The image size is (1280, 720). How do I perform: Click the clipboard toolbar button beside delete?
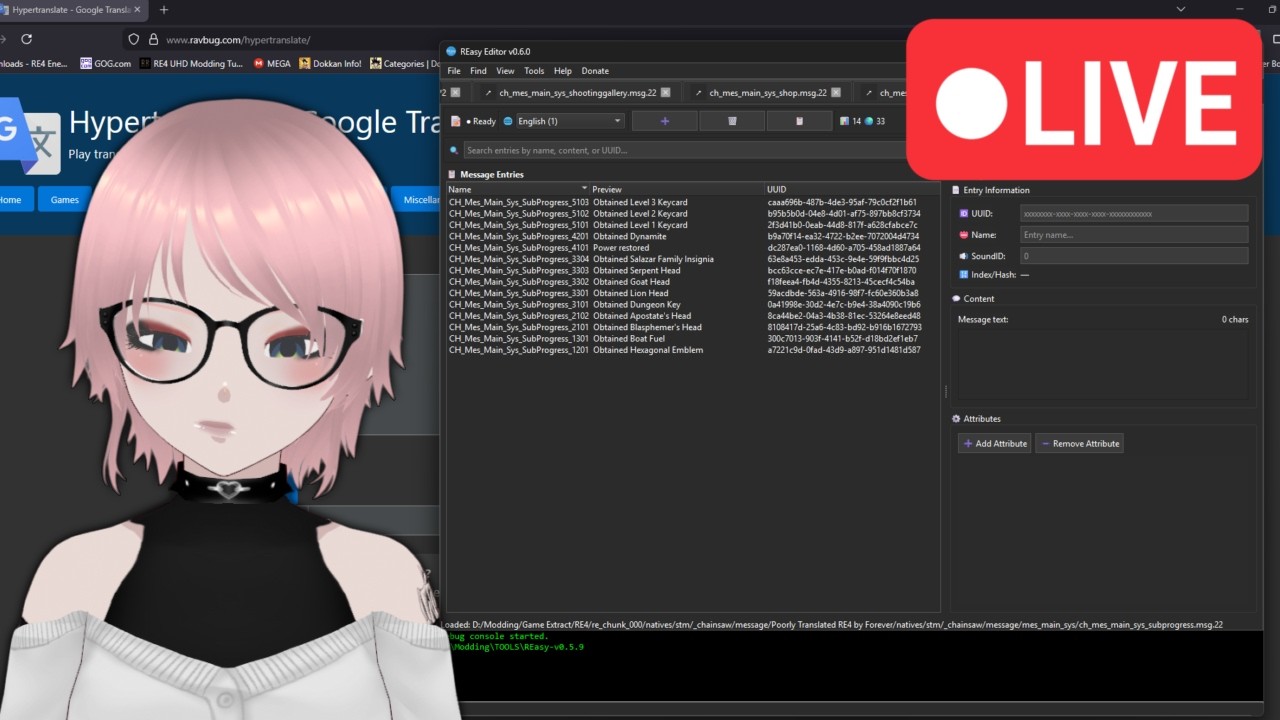pos(799,121)
